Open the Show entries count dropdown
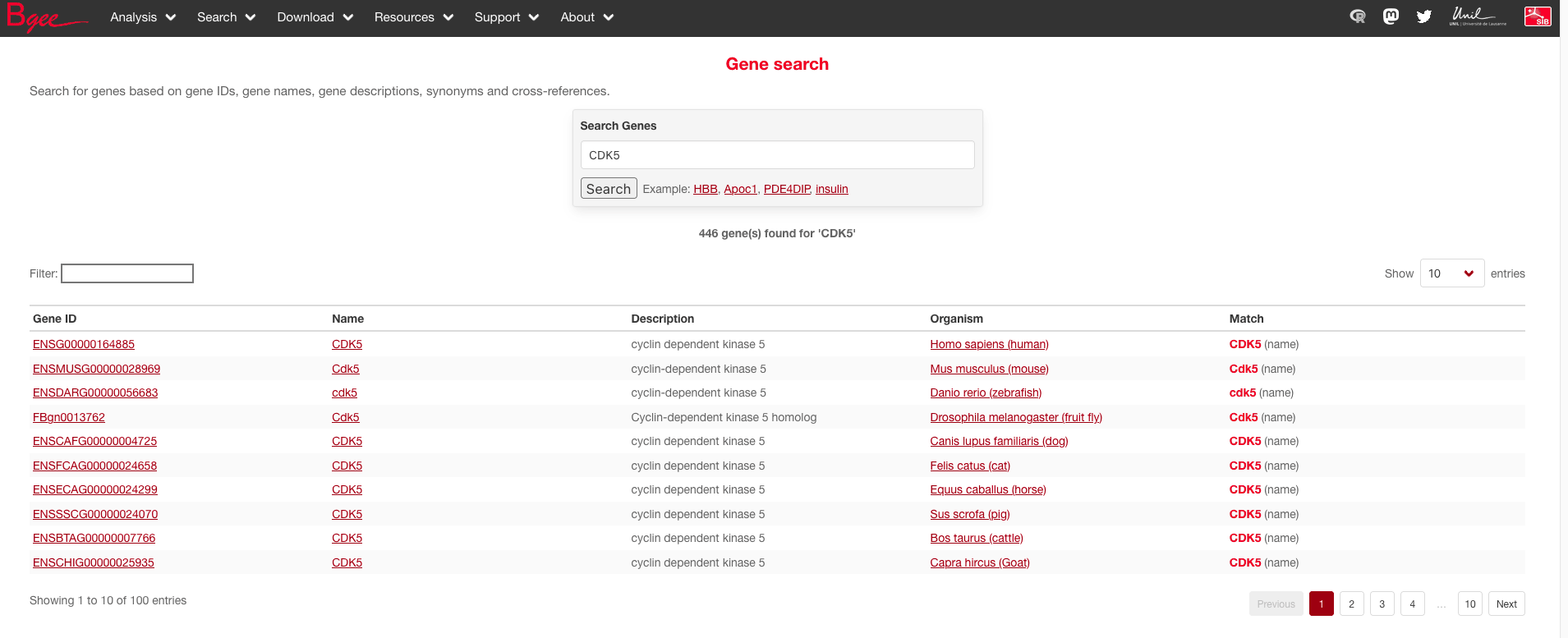1568x638 pixels. pos(1451,273)
